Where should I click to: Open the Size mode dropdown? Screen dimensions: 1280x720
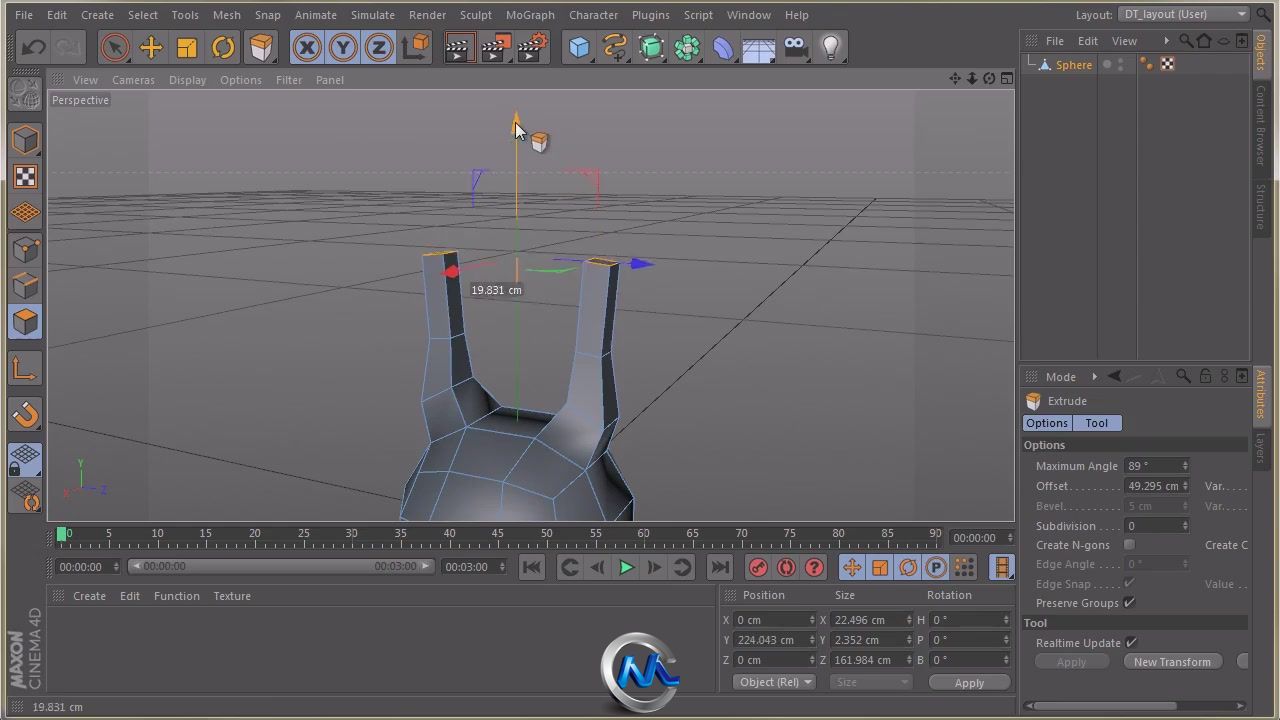(870, 682)
